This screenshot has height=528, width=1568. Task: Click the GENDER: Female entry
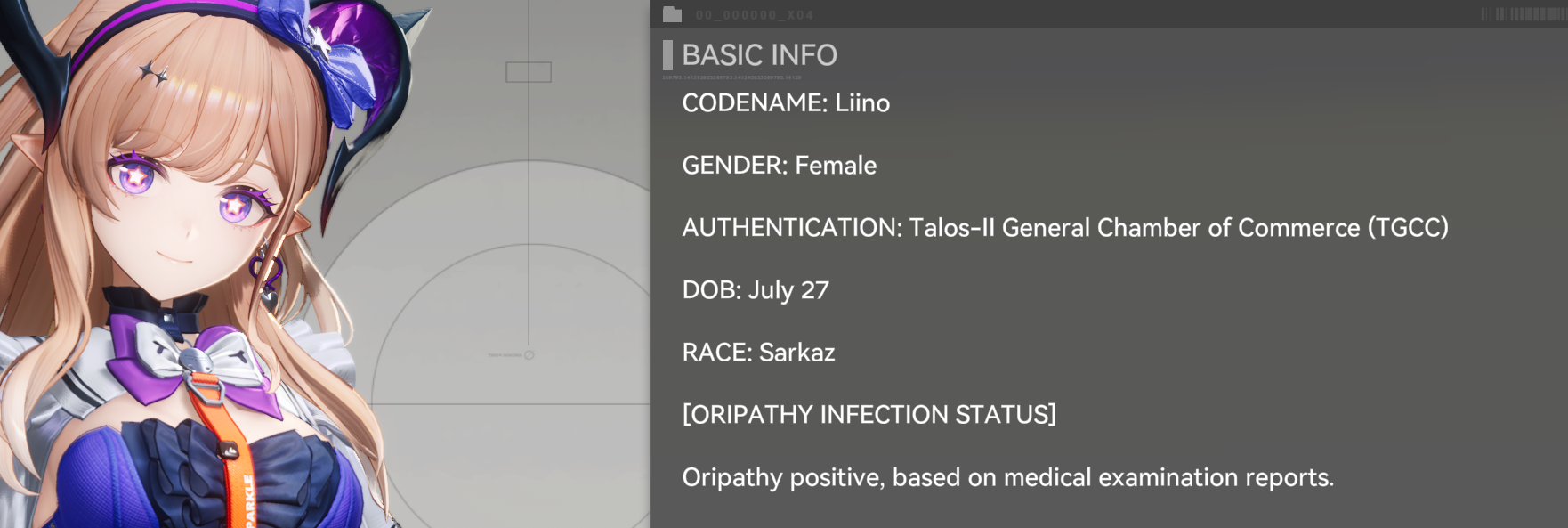[x=779, y=166]
